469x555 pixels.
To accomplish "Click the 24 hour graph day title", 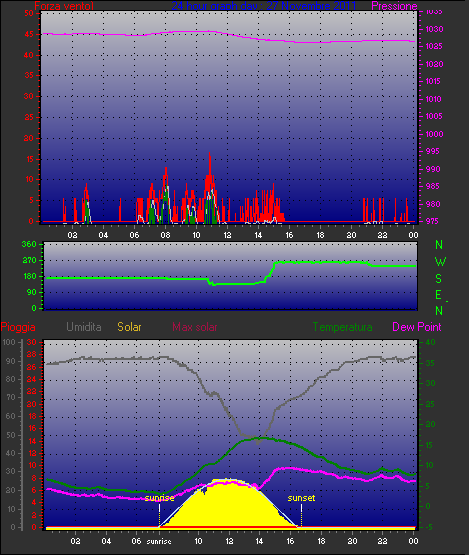I will point(263,6).
